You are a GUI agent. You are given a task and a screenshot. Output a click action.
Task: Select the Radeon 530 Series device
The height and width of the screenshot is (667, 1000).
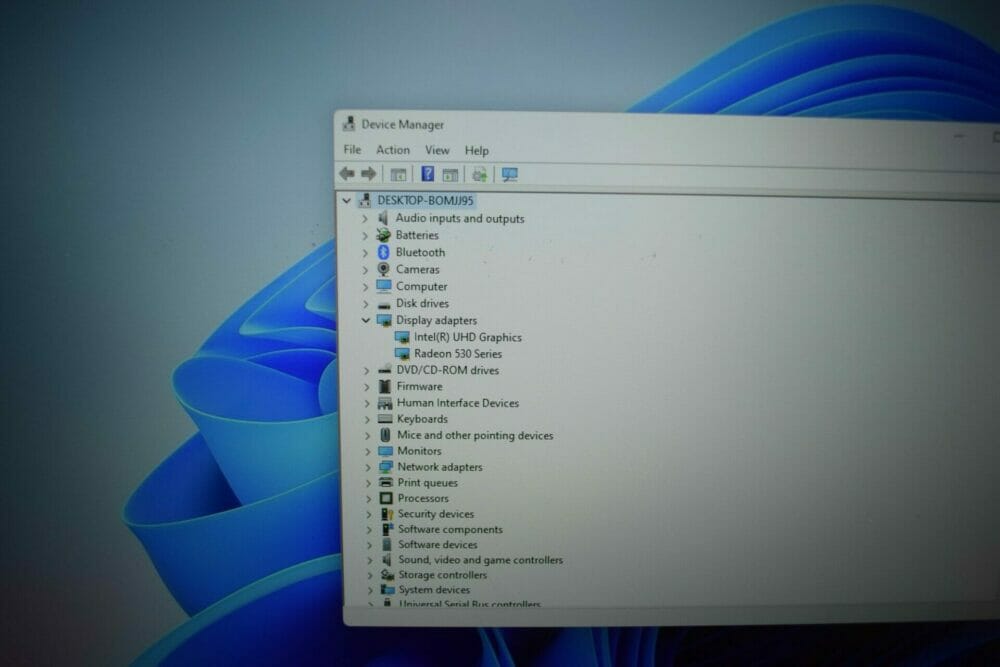point(458,354)
